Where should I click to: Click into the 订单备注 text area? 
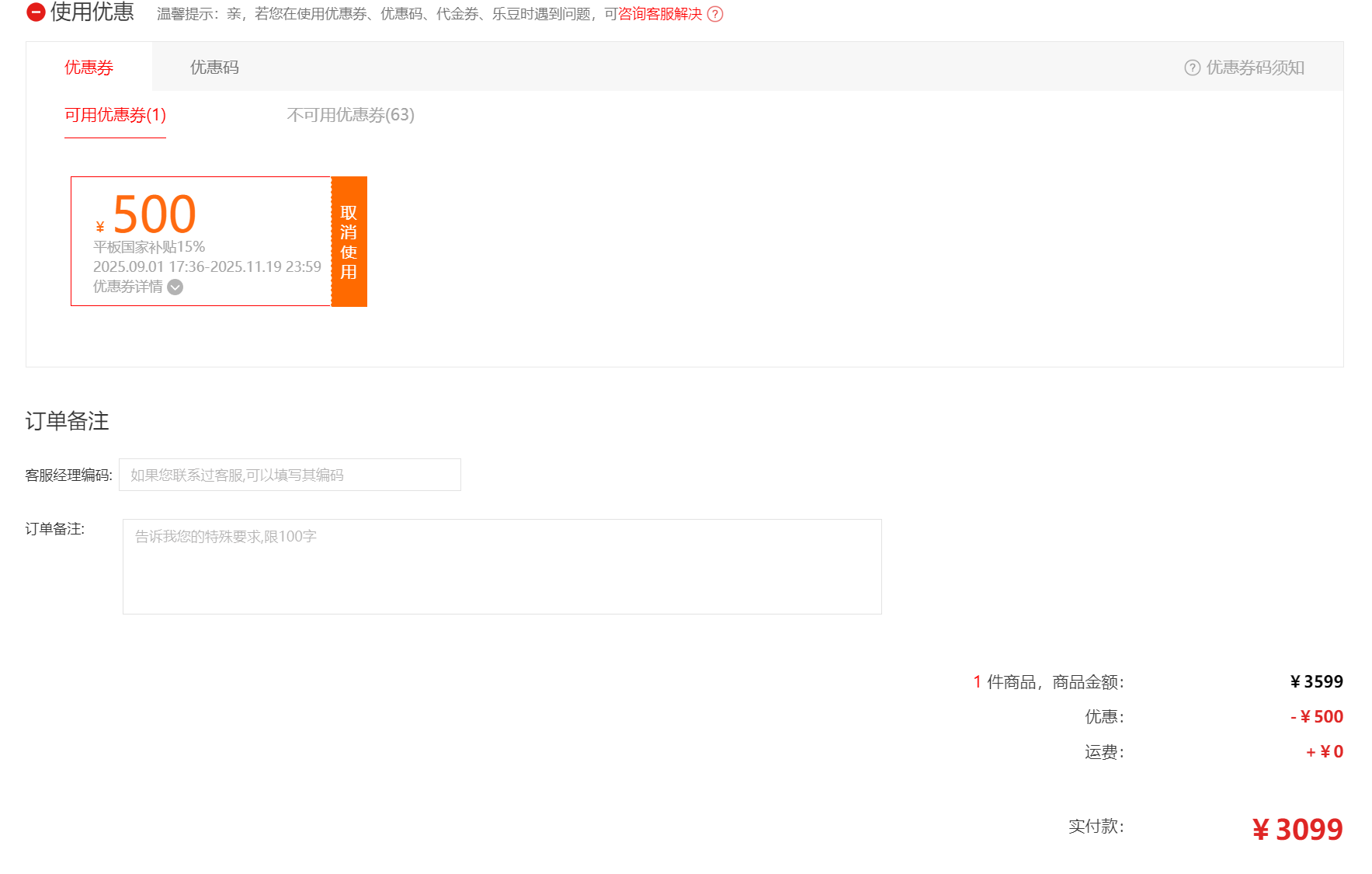[502, 566]
